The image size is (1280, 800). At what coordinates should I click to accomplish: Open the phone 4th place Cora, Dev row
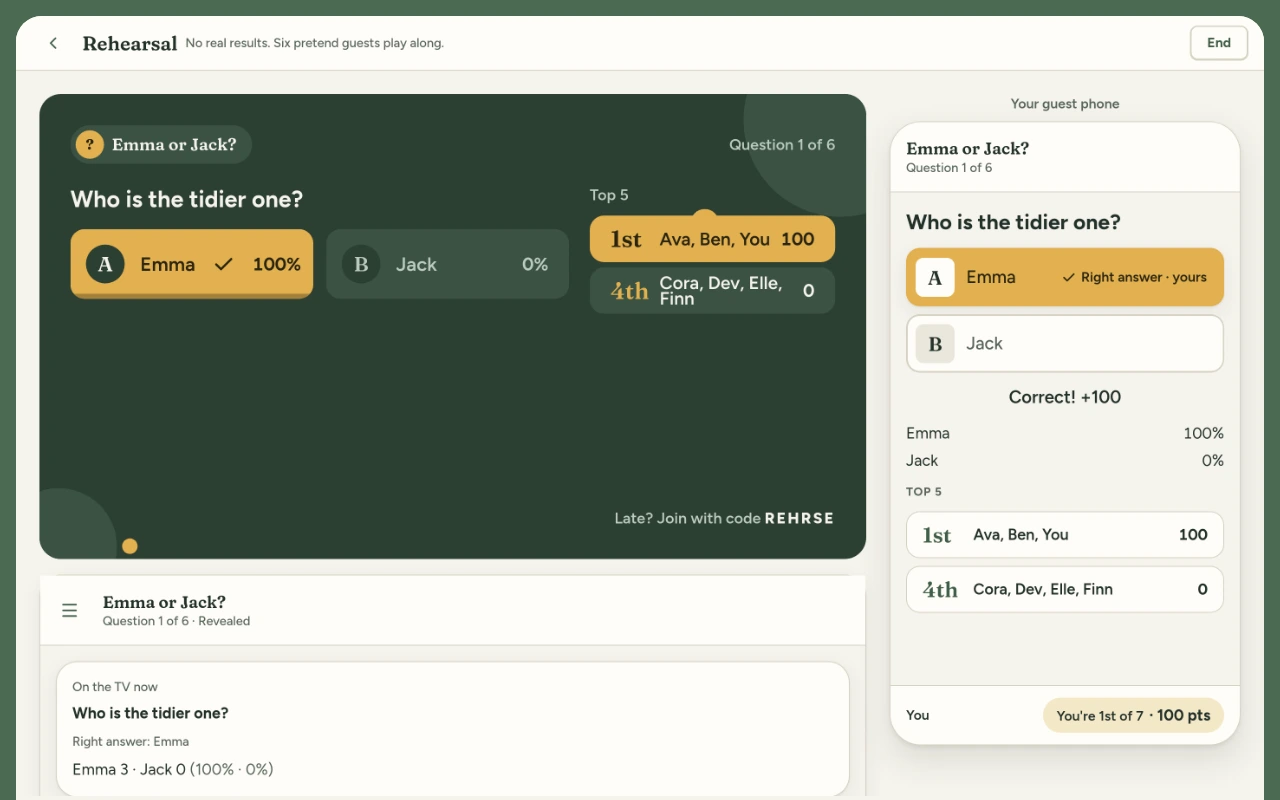pyautogui.click(x=1065, y=589)
